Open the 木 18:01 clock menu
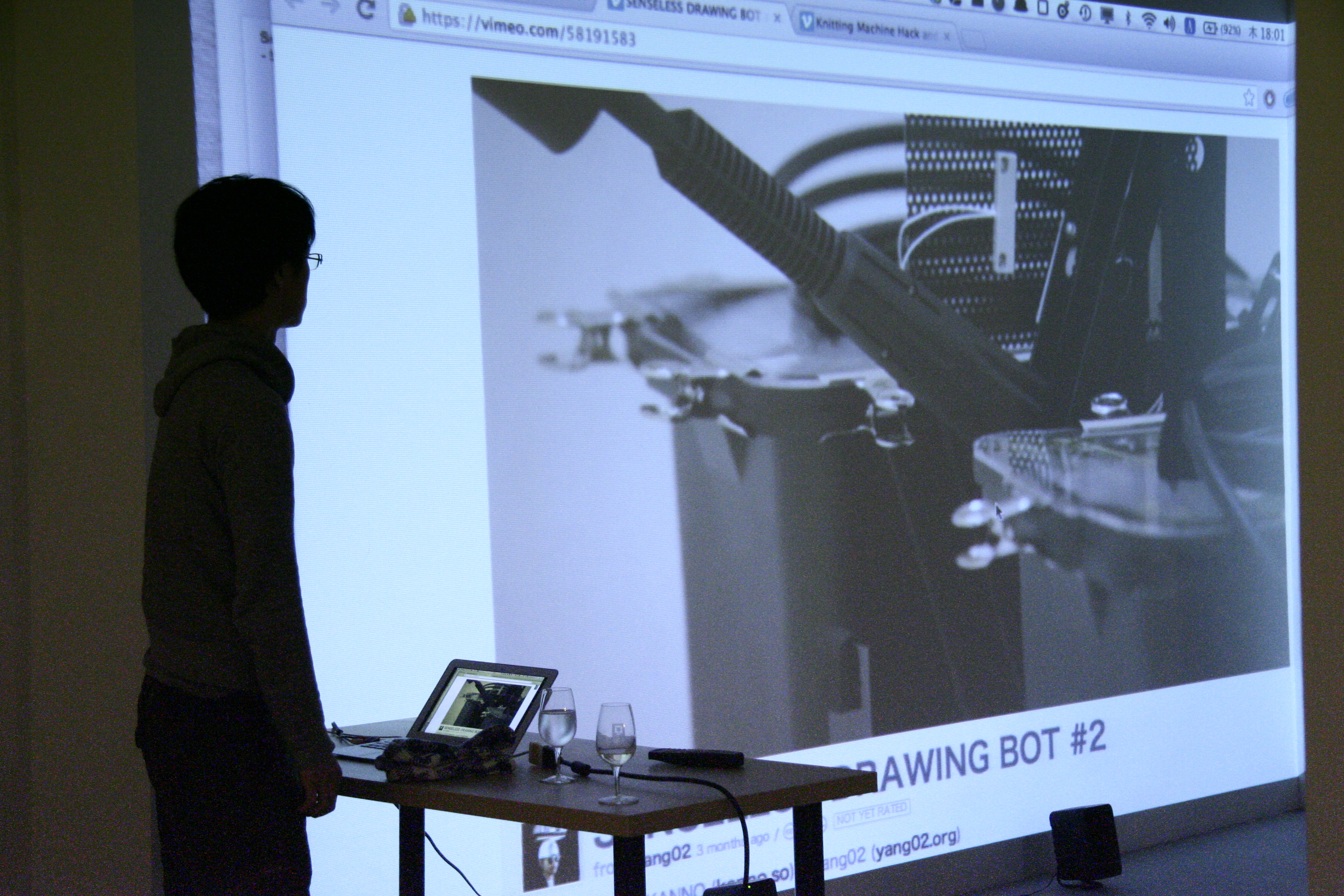The image size is (1344, 896). 1266,33
